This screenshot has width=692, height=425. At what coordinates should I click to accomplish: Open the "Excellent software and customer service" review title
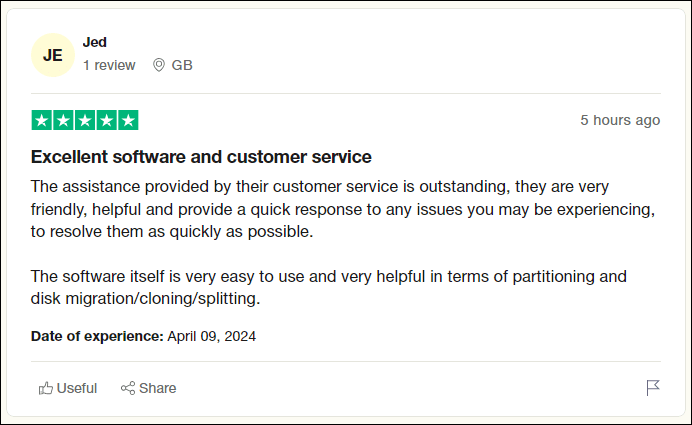201,157
